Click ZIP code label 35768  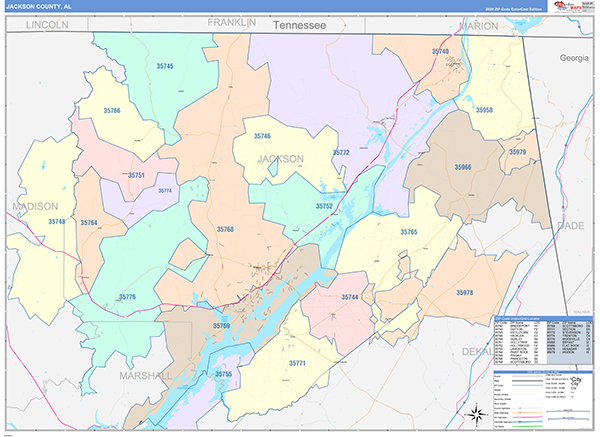click(225, 229)
